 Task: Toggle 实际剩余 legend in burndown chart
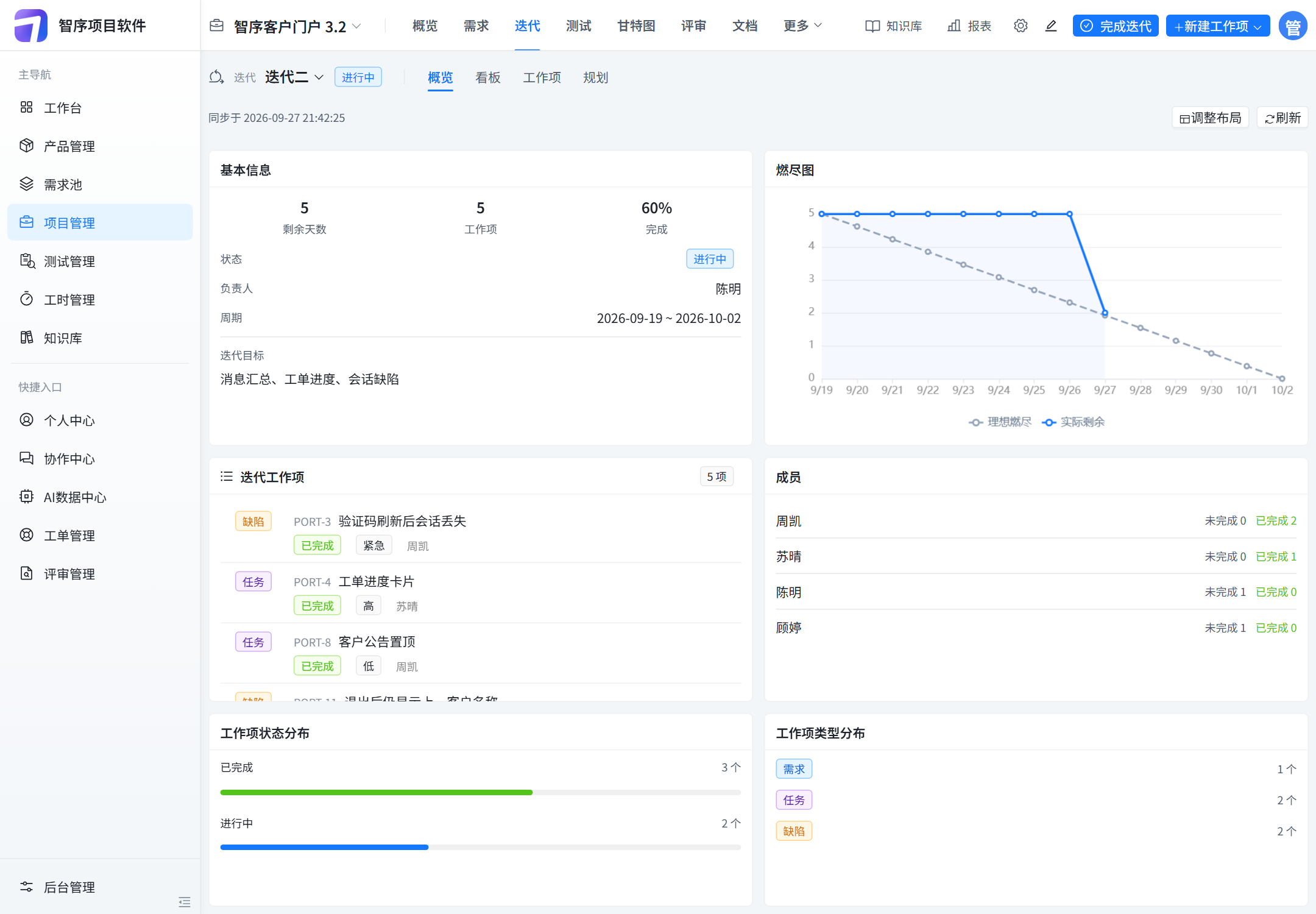point(1074,422)
